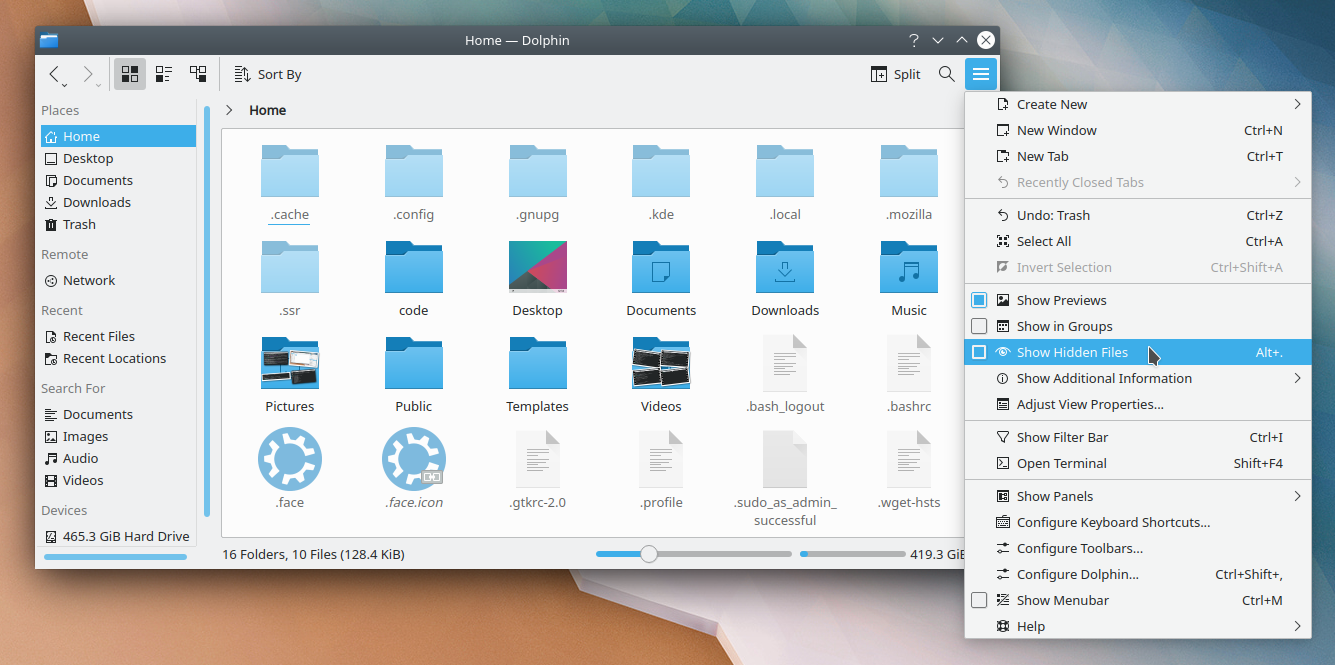Uncheck the Show Previews checkbox

pos(979,300)
